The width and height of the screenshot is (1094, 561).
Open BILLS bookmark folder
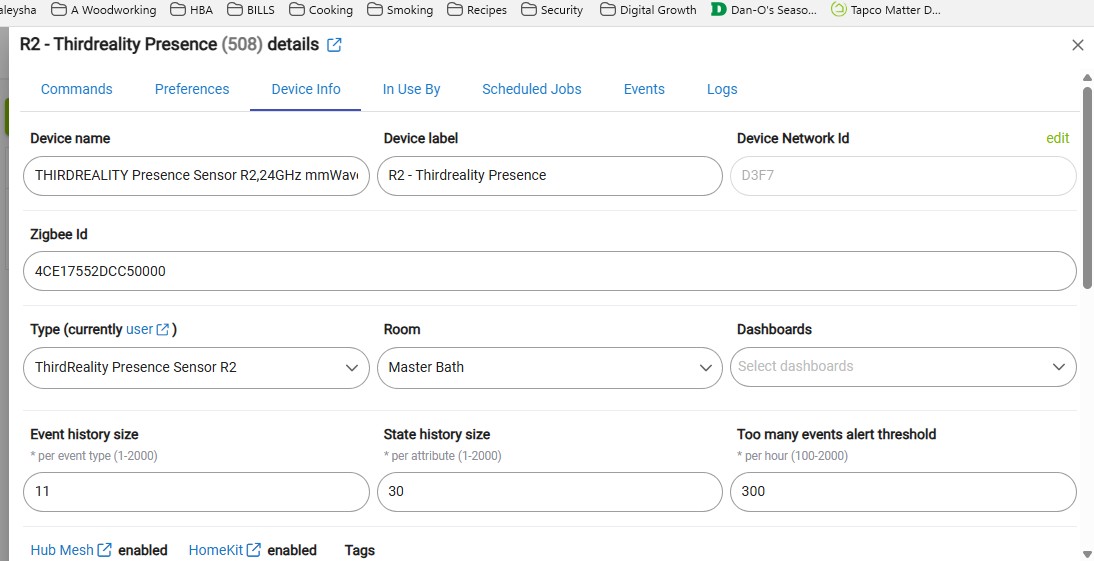[250, 10]
